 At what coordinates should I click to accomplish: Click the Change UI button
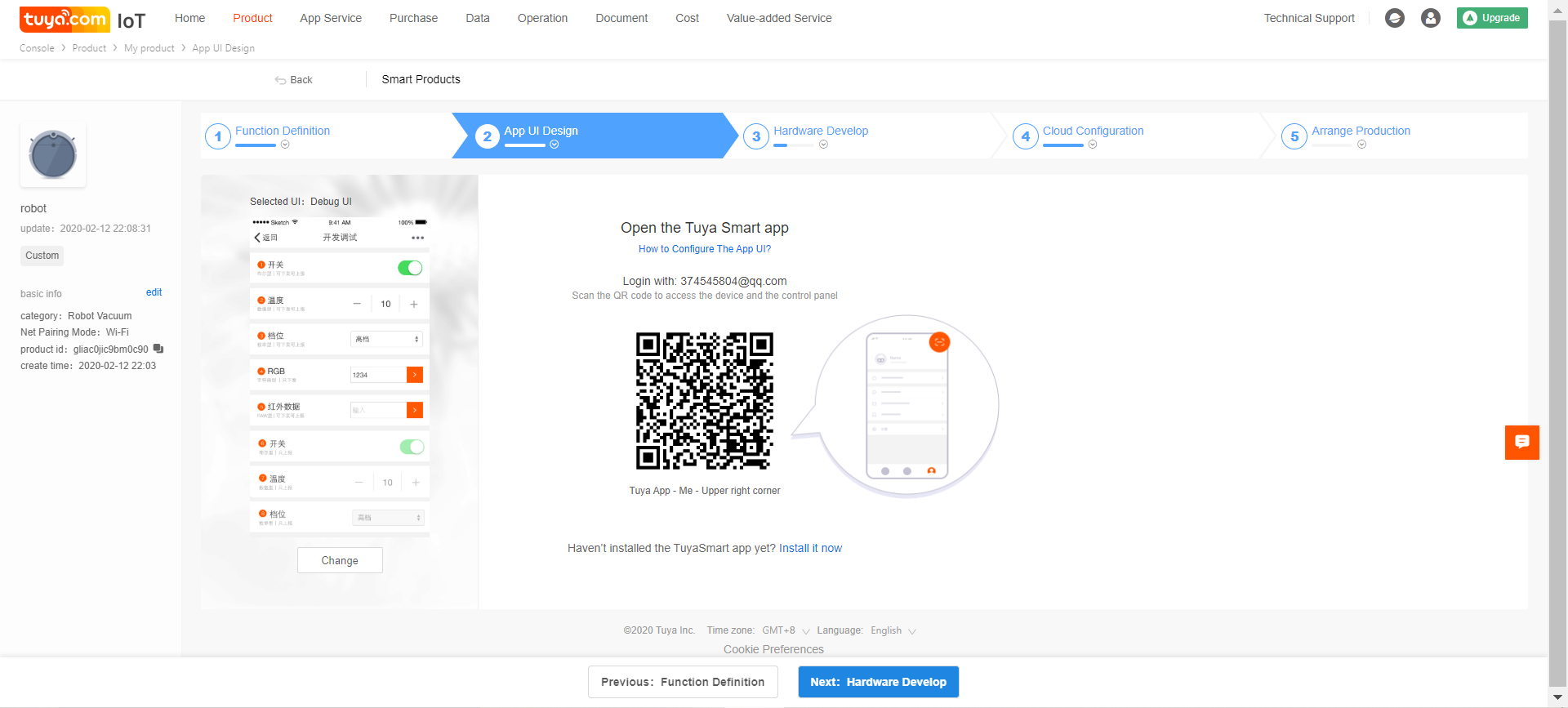(x=340, y=560)
